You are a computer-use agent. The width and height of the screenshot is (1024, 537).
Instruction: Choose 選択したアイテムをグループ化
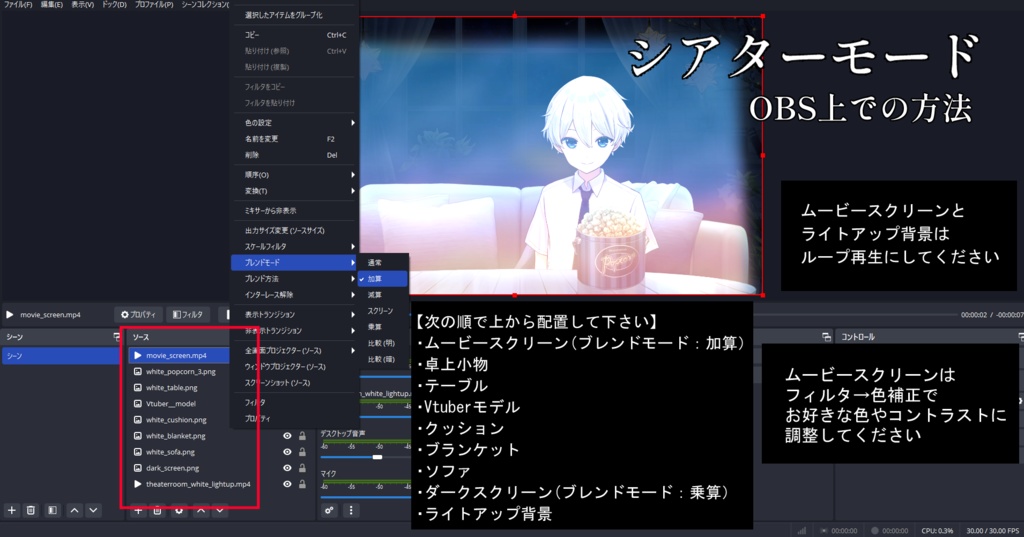[295, 15]
